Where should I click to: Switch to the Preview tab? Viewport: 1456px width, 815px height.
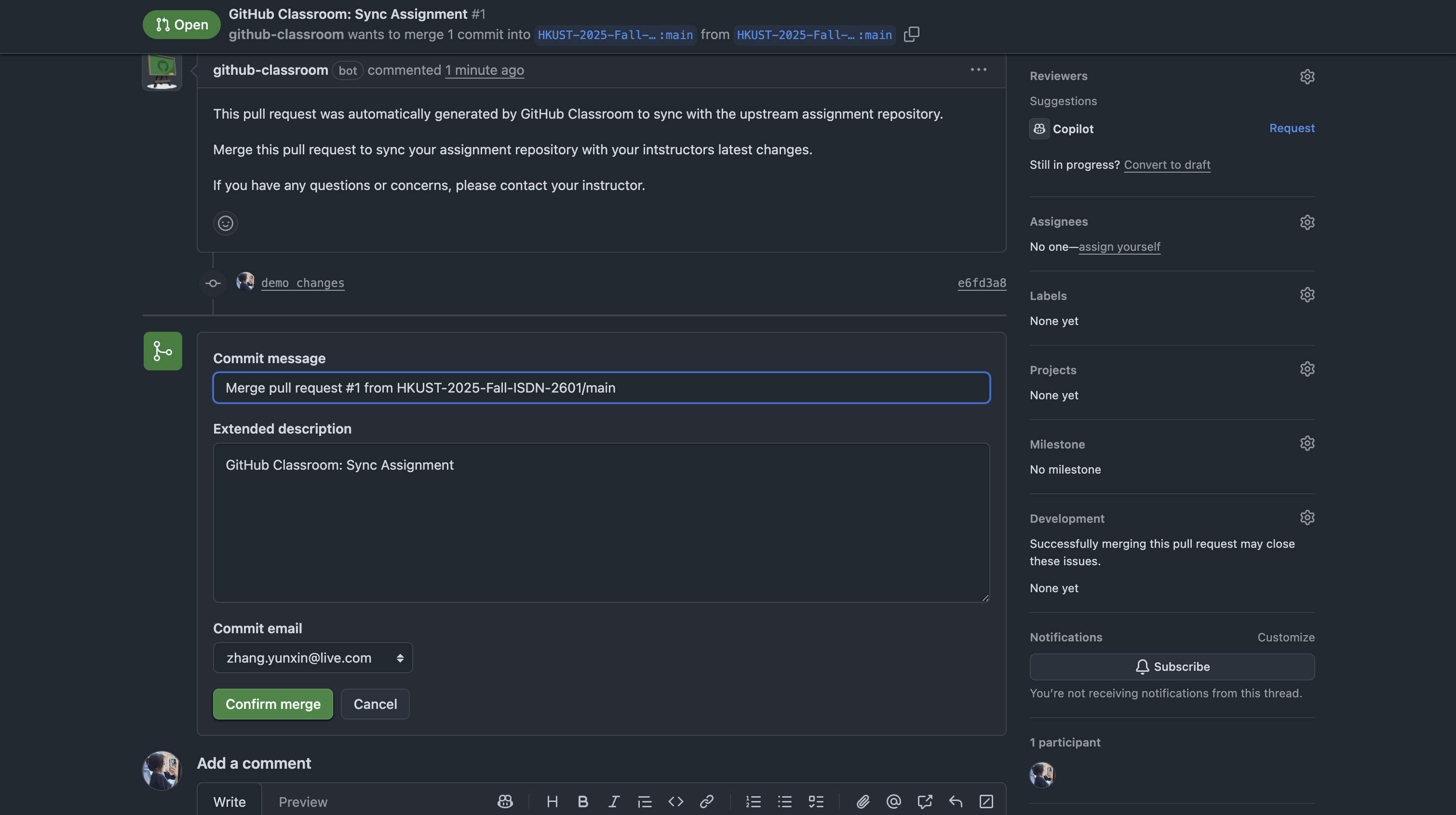point(303,802)
